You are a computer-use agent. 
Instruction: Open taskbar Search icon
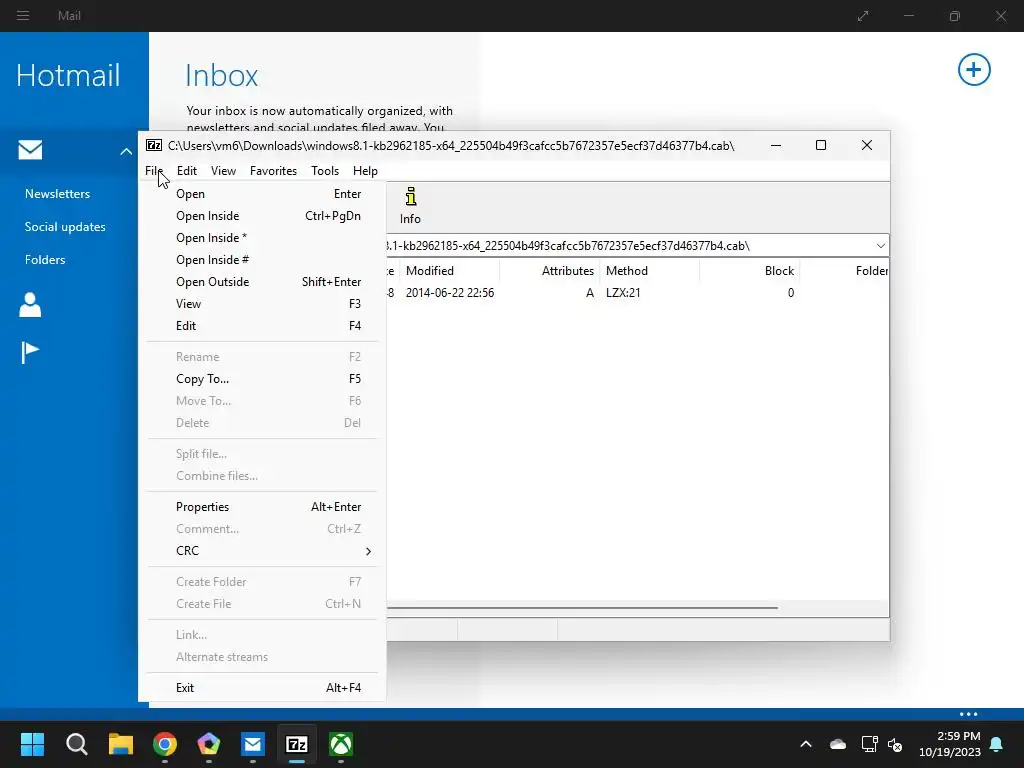click(76, 744)
